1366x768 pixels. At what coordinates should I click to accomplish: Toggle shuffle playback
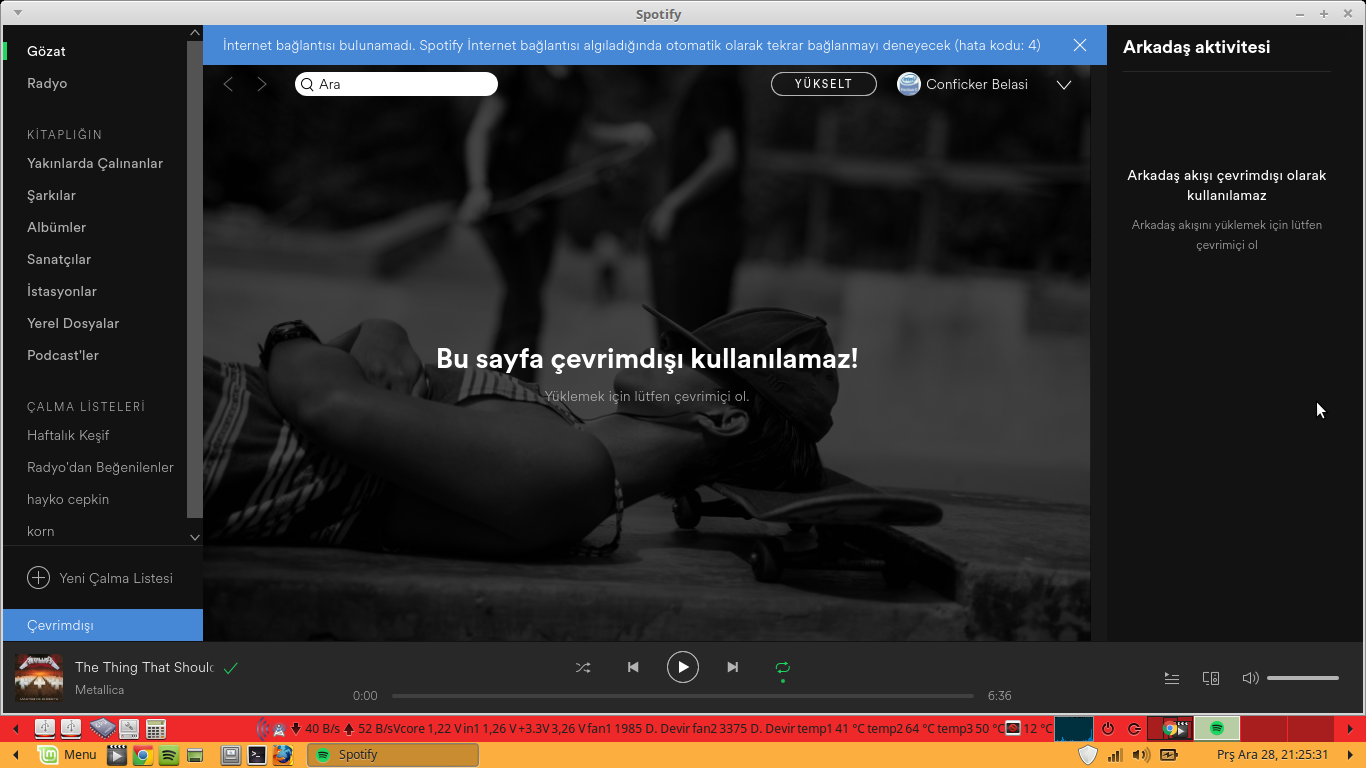583,667
